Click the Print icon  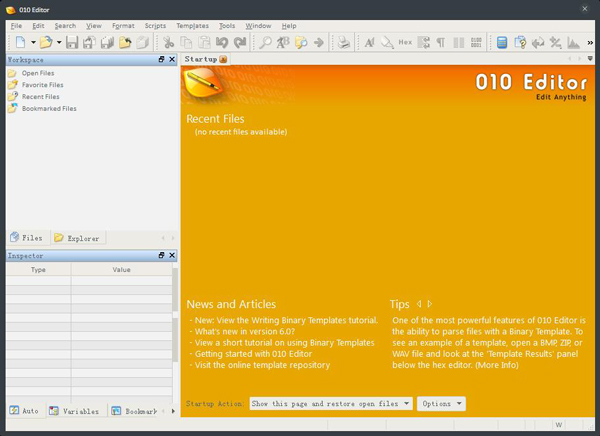[344, 42]
